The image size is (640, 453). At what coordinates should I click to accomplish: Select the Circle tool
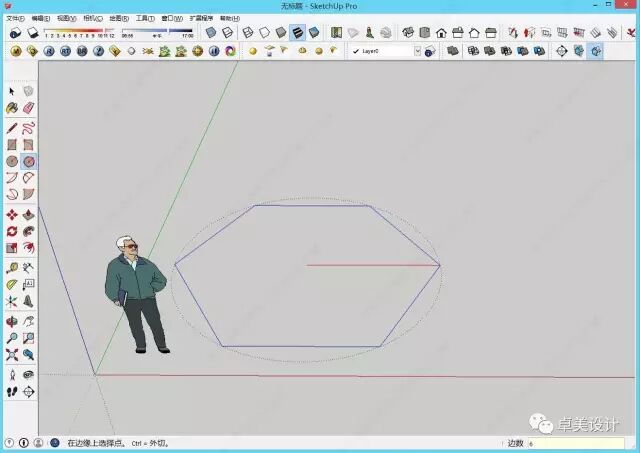pos(12,162)
